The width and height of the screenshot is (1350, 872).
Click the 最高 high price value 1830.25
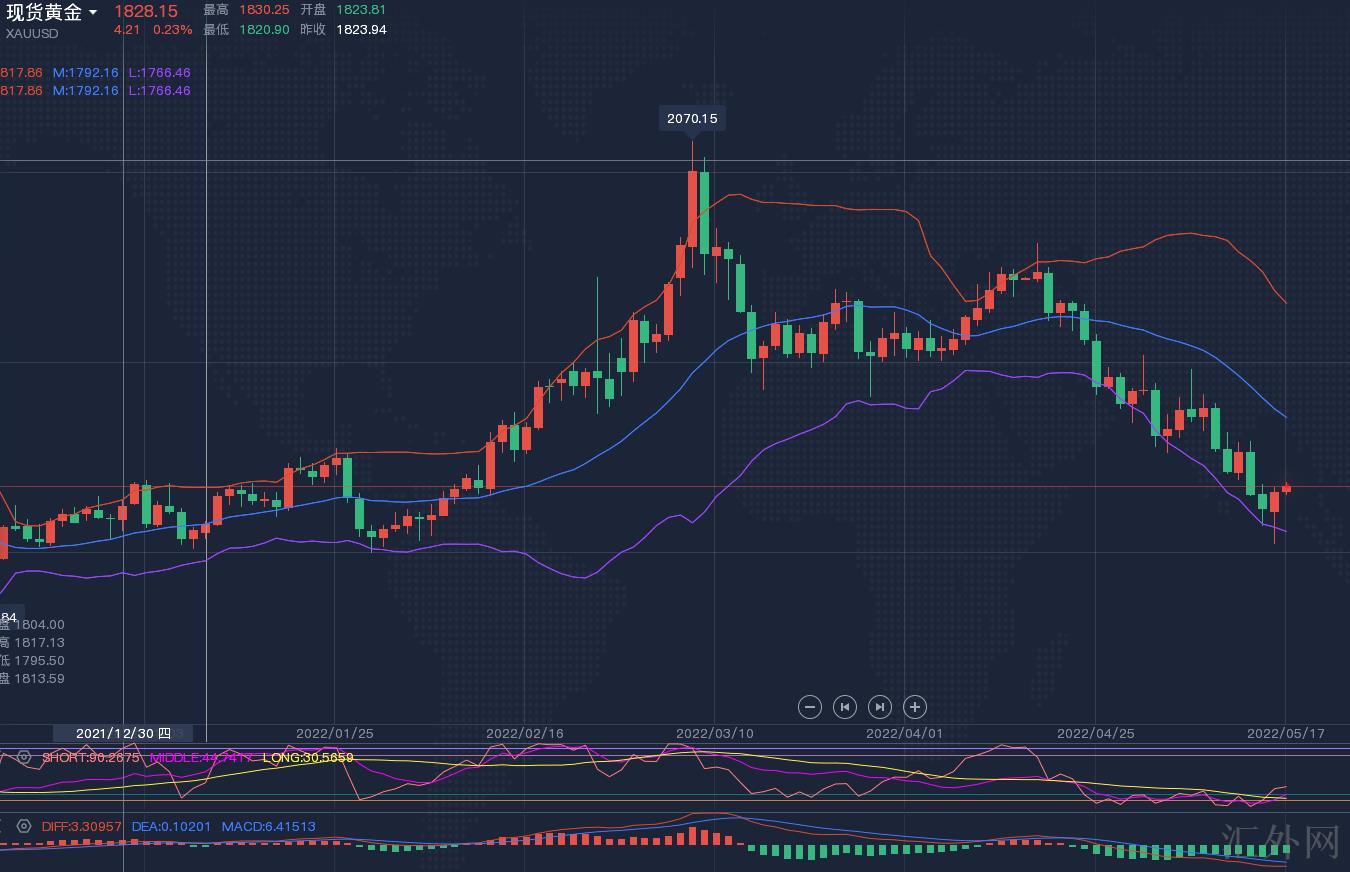(x=263, y=9)
